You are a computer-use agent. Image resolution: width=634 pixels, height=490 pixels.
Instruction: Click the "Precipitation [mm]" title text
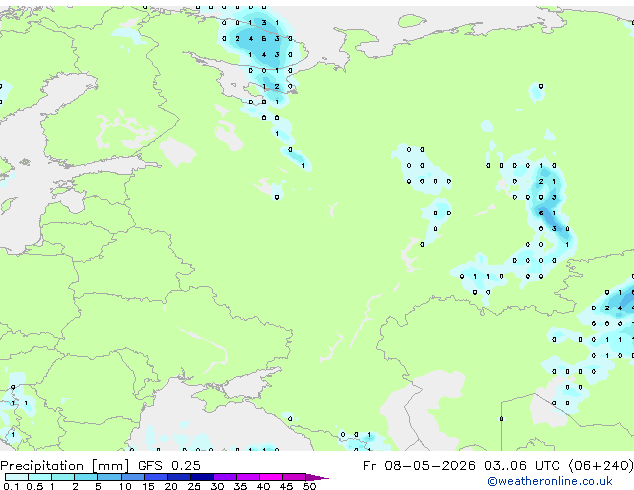[65, 466]
